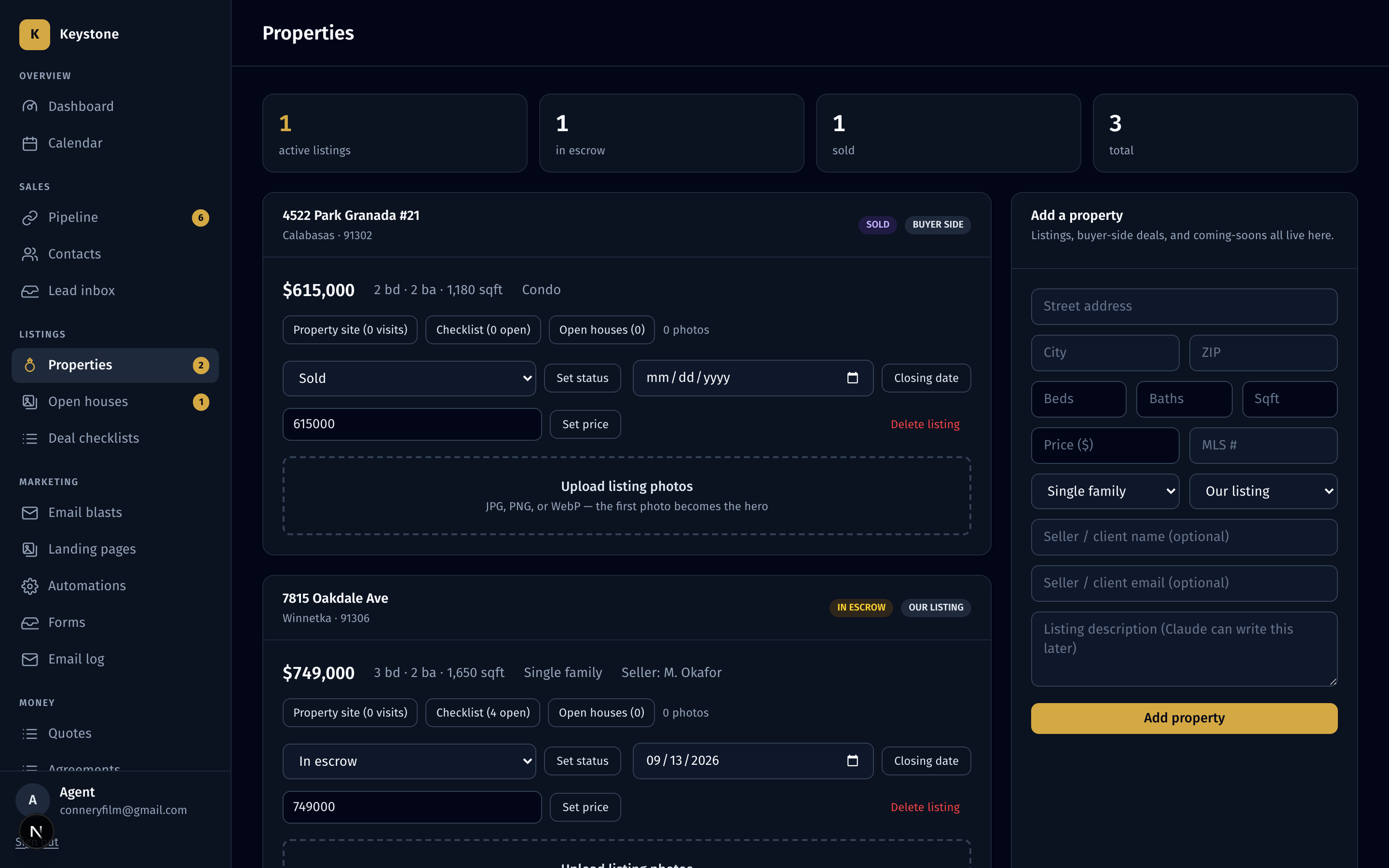Click Set status for Park Granada listing
This screenshot has width=1389, height=868.
click(582, 379)
